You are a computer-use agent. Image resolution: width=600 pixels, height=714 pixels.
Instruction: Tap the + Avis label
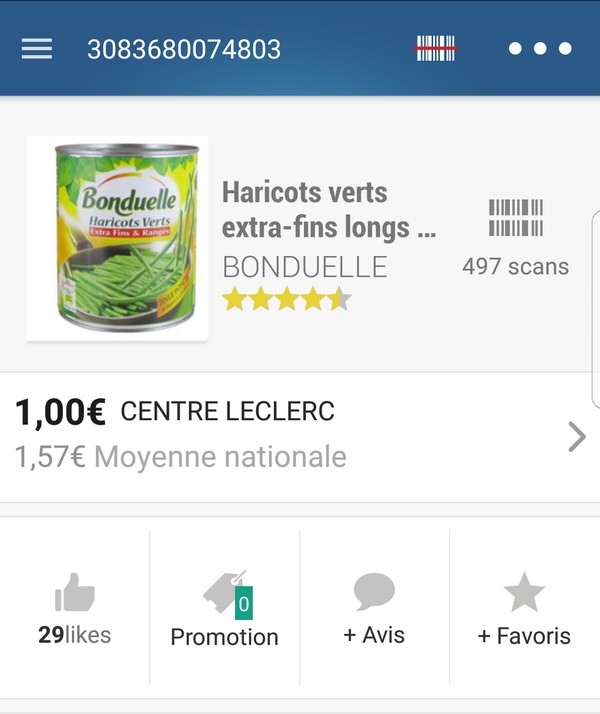pos(374,635)
